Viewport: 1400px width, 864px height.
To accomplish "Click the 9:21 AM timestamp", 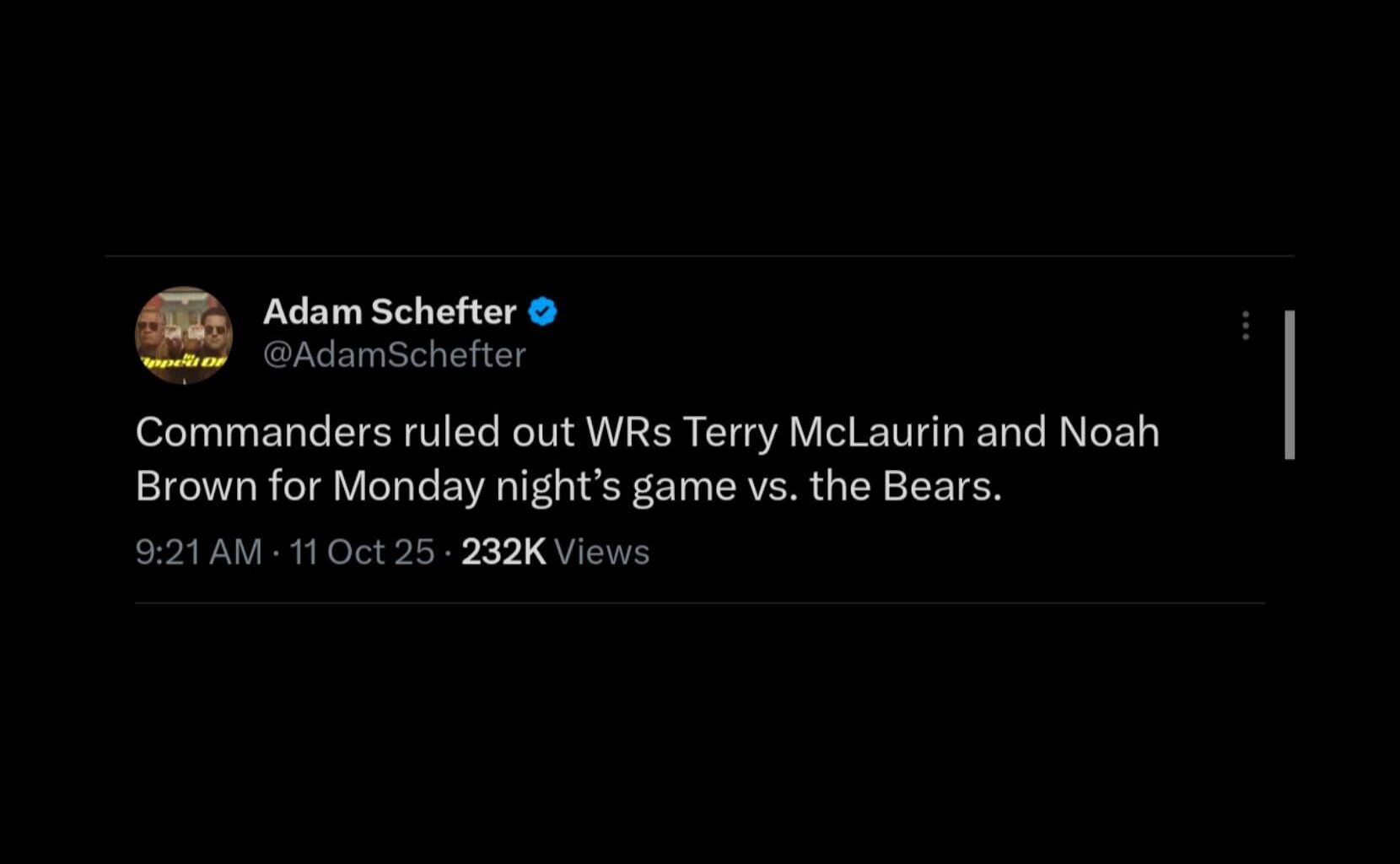I will pyautogui.click(x=200, y=551).
